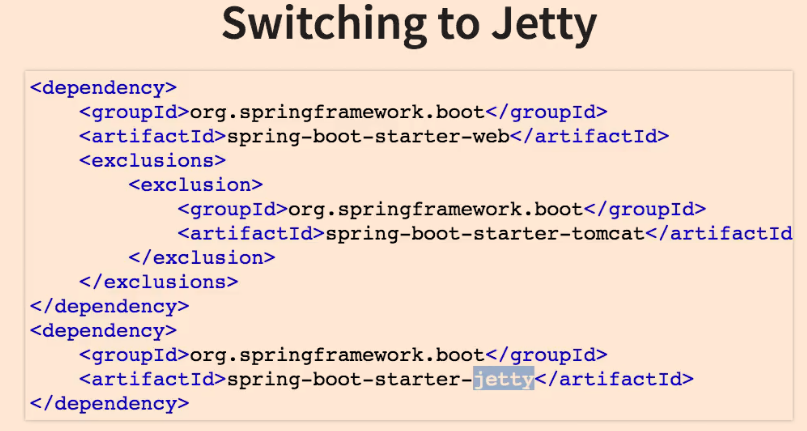Click the second opening <dependency> tag
This screenshot has height=431, width=807.
pos(103,331)
